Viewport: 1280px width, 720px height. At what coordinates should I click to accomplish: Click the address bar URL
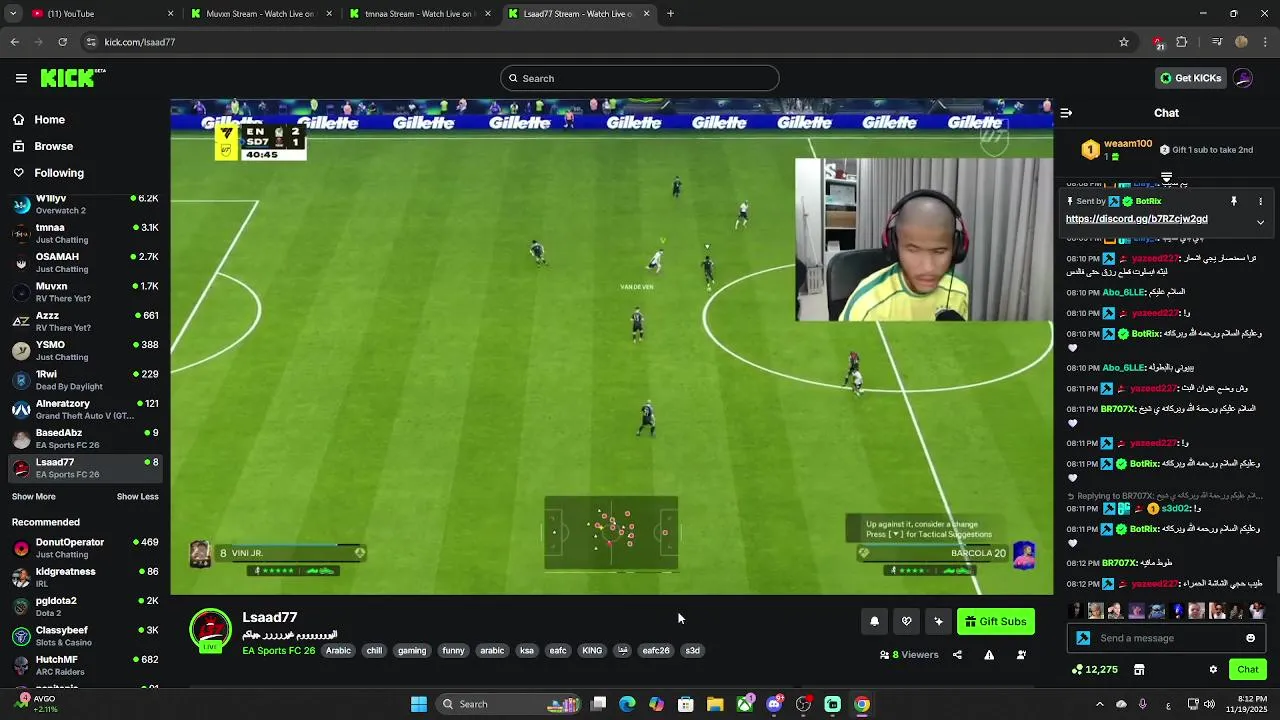pos(140,42)
